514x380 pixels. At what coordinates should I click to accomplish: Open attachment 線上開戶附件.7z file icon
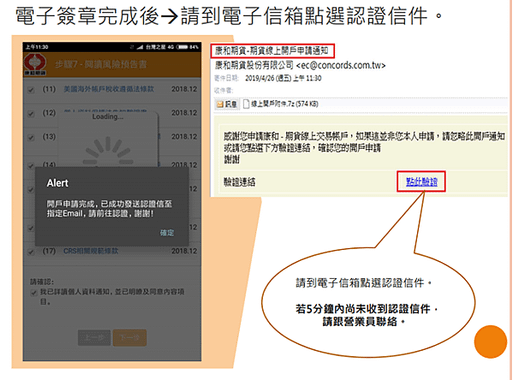point(246,104)
